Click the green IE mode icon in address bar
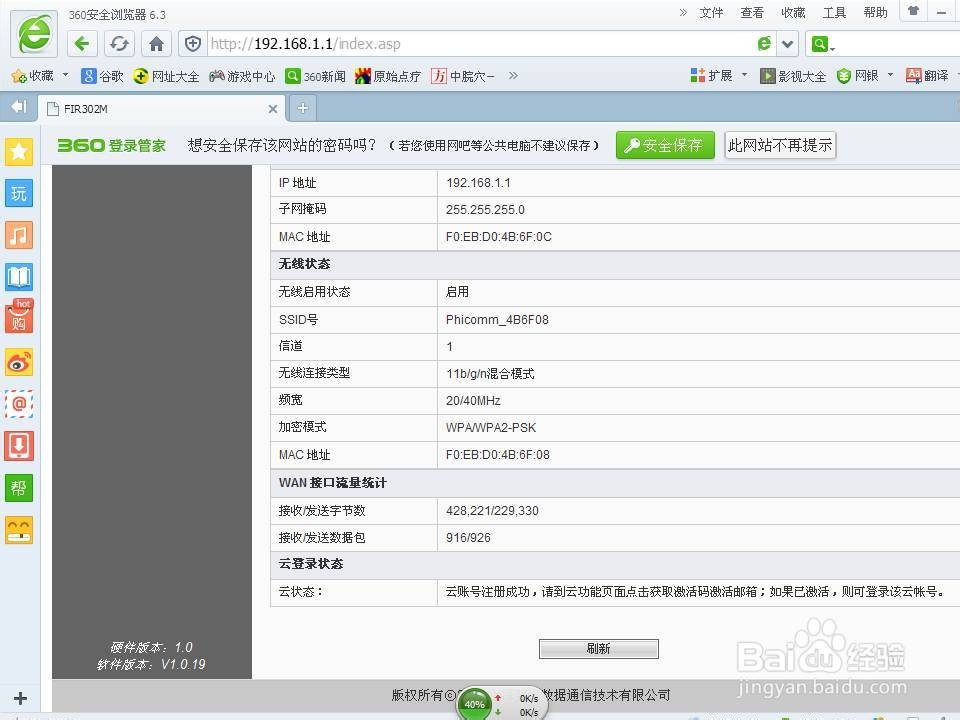 coord(764,43)
